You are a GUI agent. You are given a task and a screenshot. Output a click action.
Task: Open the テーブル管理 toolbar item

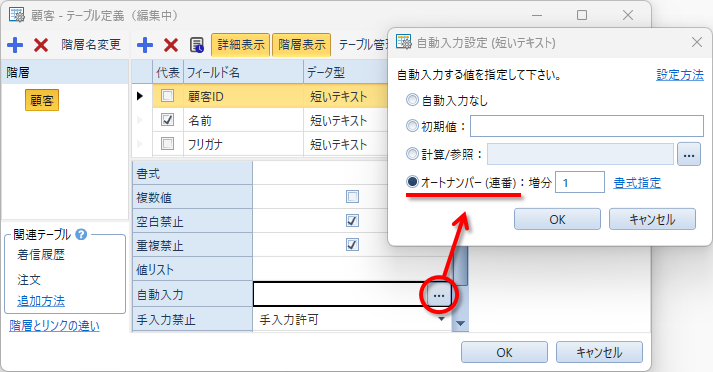pyautogui.click(x=362, y=45)
